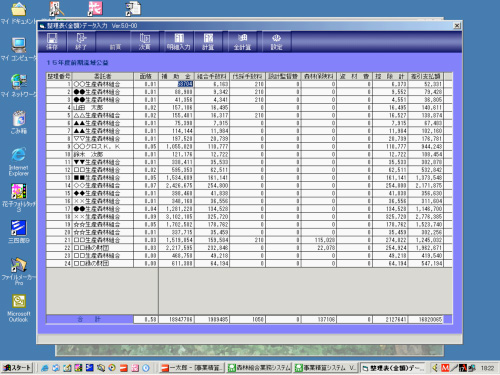Click 22,078 森林保険料 cell in row 22
The width and height of the screenshot is (500, 375).
coord(319,248)
